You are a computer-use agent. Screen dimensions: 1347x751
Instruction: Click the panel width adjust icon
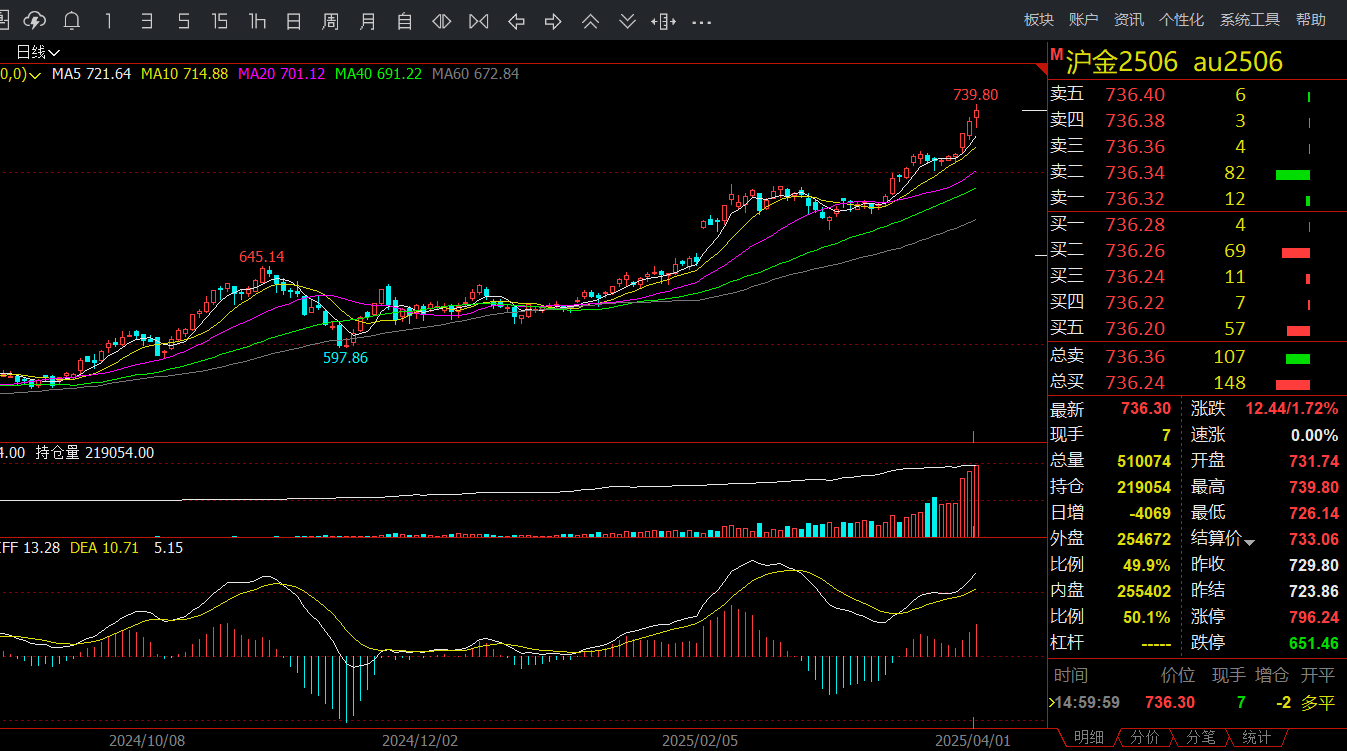(x=664, y=20)
